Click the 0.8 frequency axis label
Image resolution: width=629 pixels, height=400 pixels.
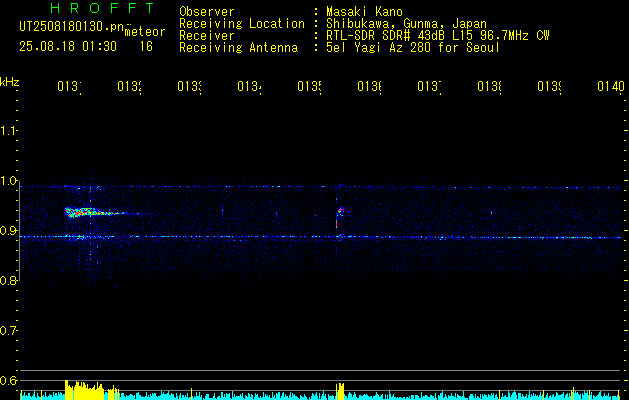(x=8, y=281)
